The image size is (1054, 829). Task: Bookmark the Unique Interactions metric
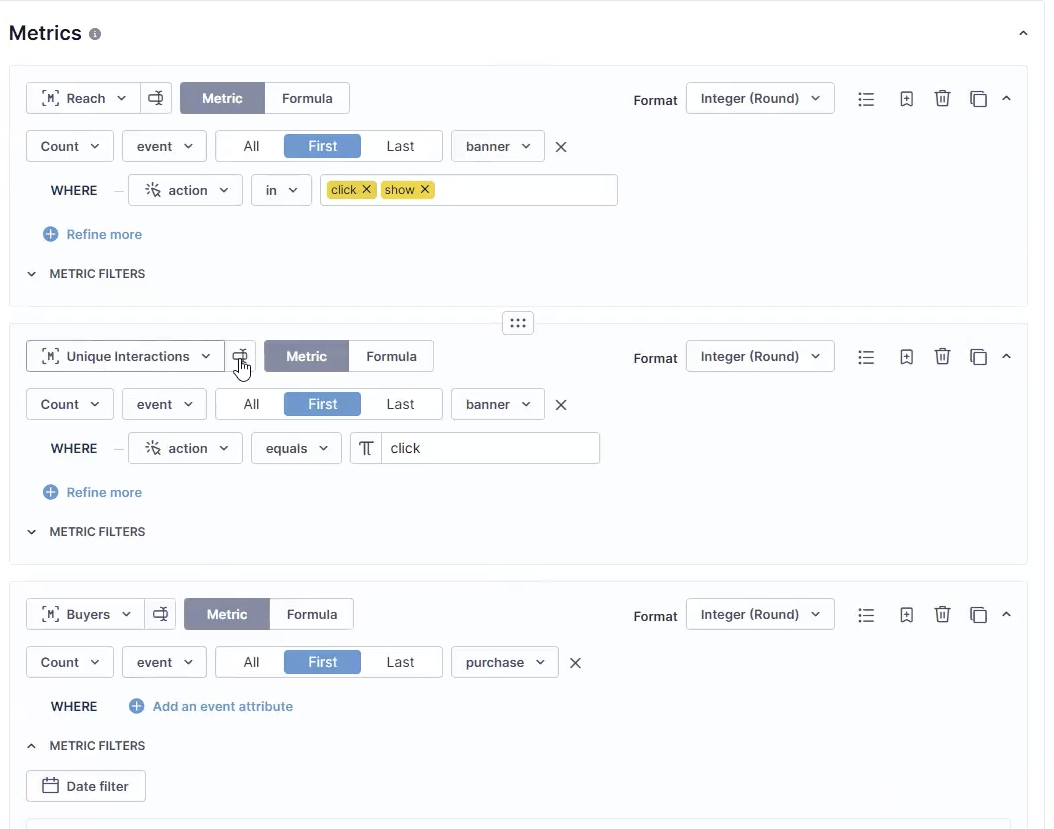tap(906, 357)
